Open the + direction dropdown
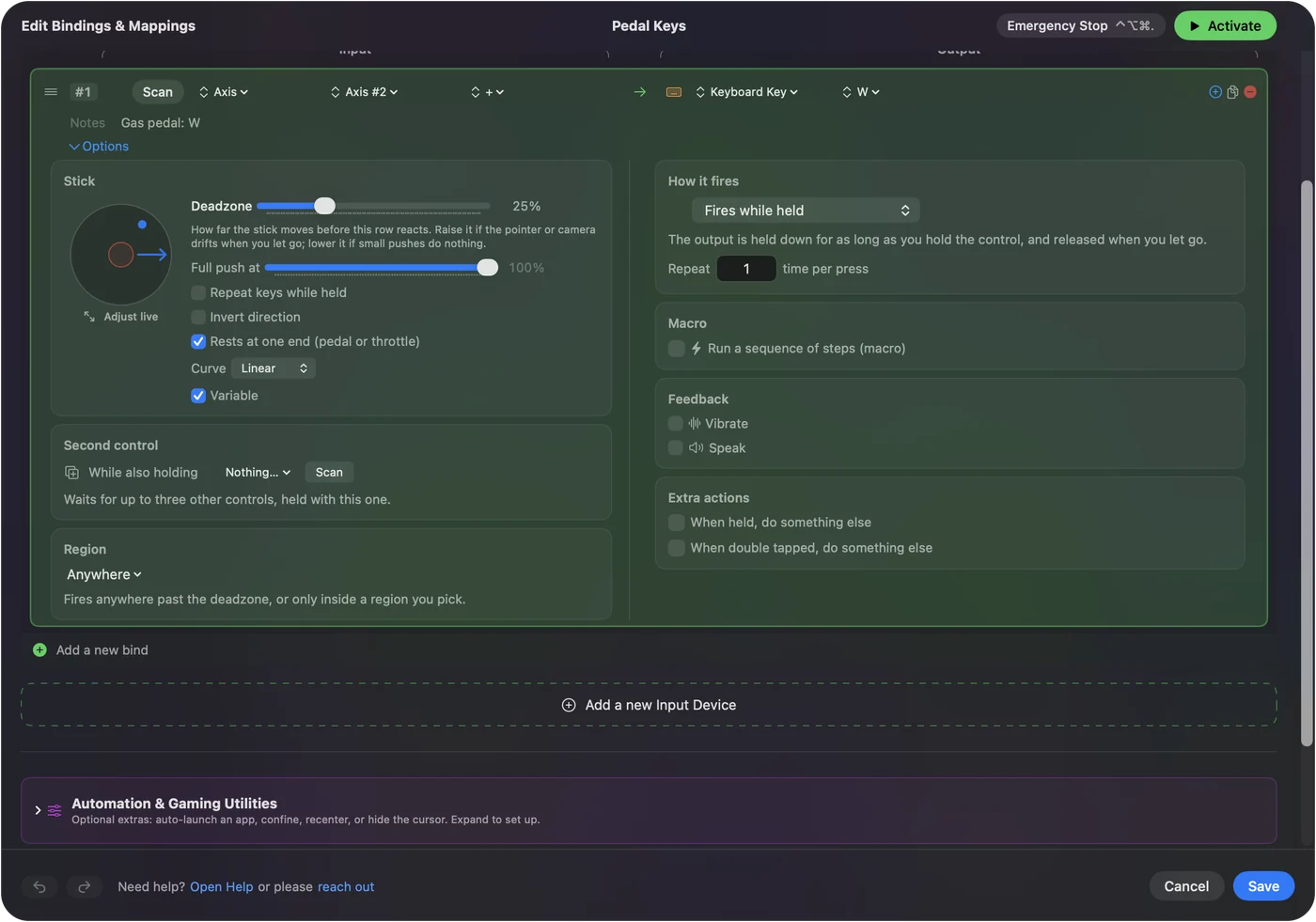 pyautogui.click(x=488, y=92)
